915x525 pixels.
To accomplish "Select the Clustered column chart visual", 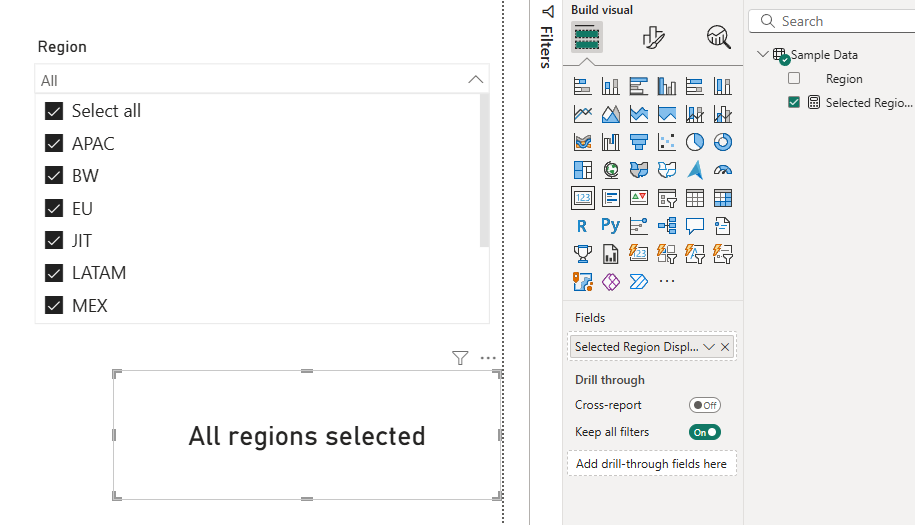I will point(666,86).
